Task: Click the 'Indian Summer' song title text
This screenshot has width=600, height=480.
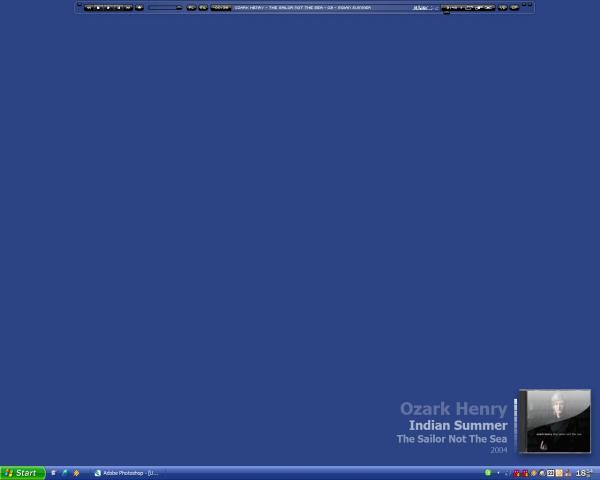Action: point(458,425)
